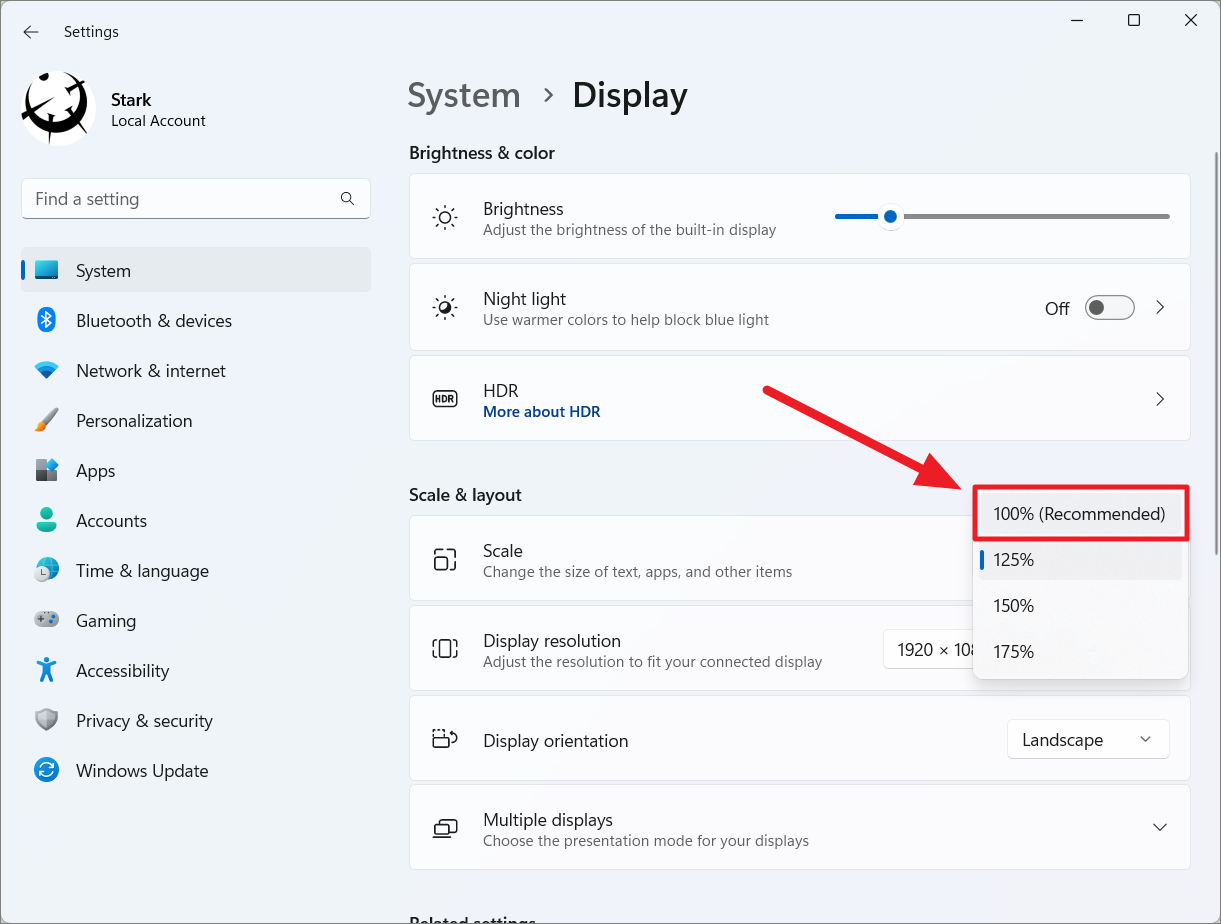Click the Personalization brush icon
The image size is (1221, 924).
[46, 420]
